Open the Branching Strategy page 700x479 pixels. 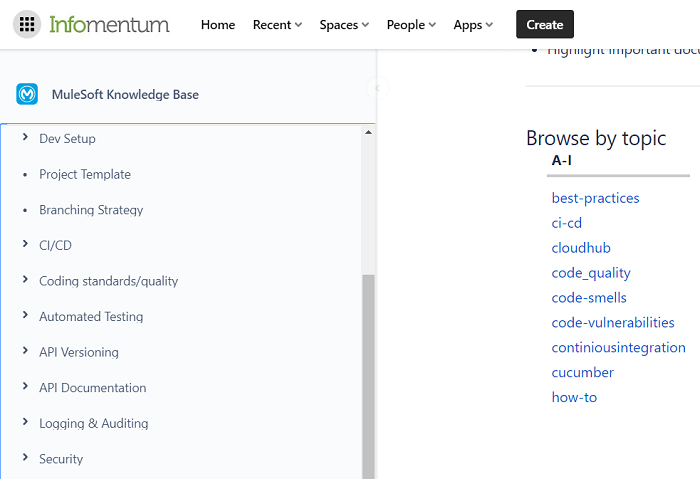coord(91,210)
